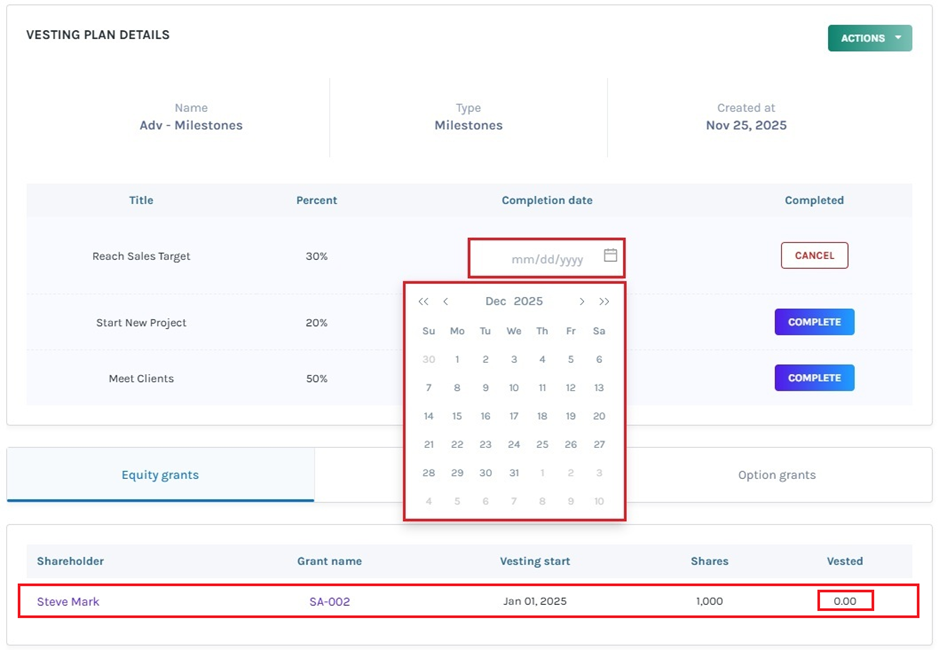The width and height of the screenshot is (939, 650).
Task: Complete the Start New Project milestone
Action: point(814,322)
